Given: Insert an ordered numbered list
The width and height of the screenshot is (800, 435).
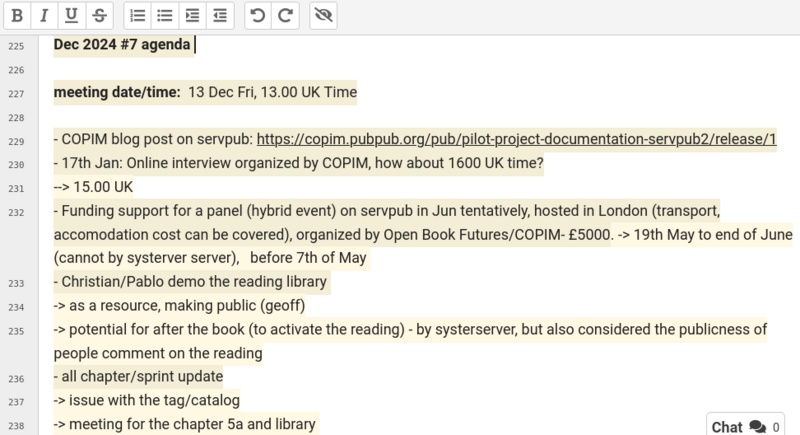Looking at the screenshot, I should pyautogui.click(x=138, y=15).
